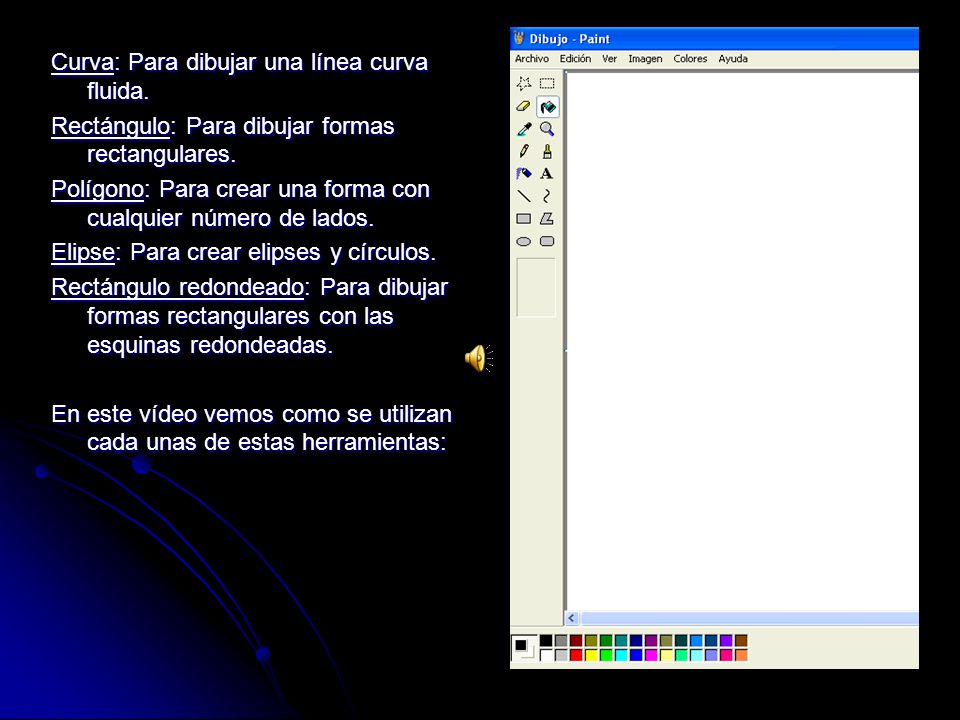Select the rectangular Selection tool
960x720 pixels.
click(x=547, y=83)
